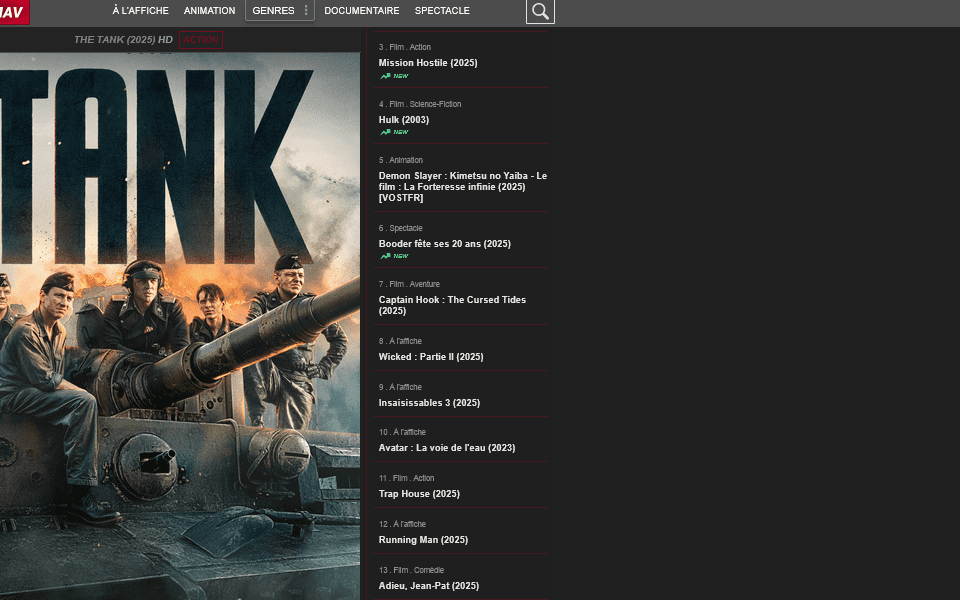Expand the Genres dropdown menu
960x600 pixels.
tap(273, 11)
